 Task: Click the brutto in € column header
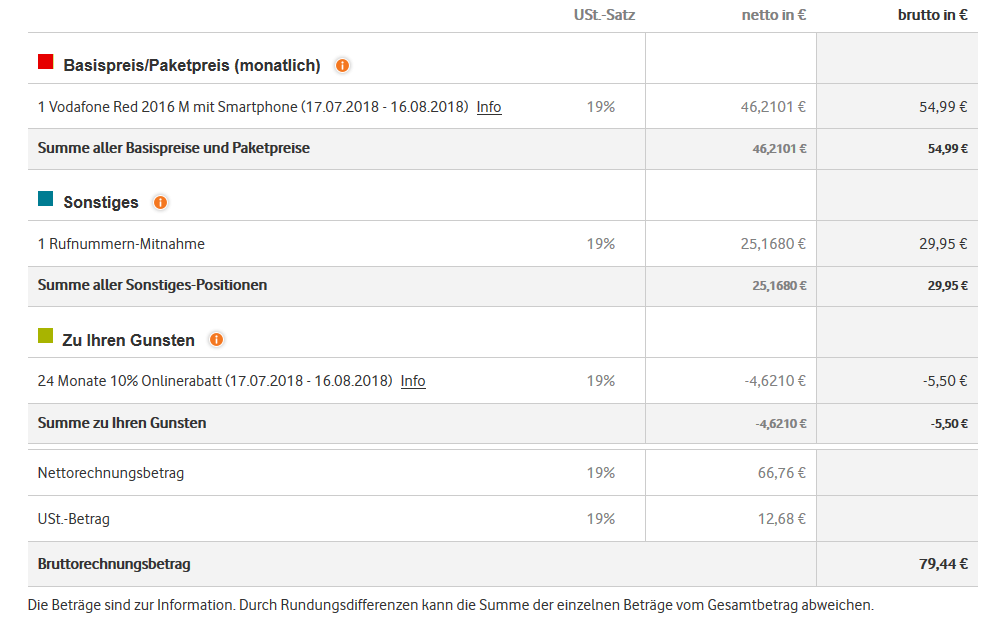tap(934, 14)
